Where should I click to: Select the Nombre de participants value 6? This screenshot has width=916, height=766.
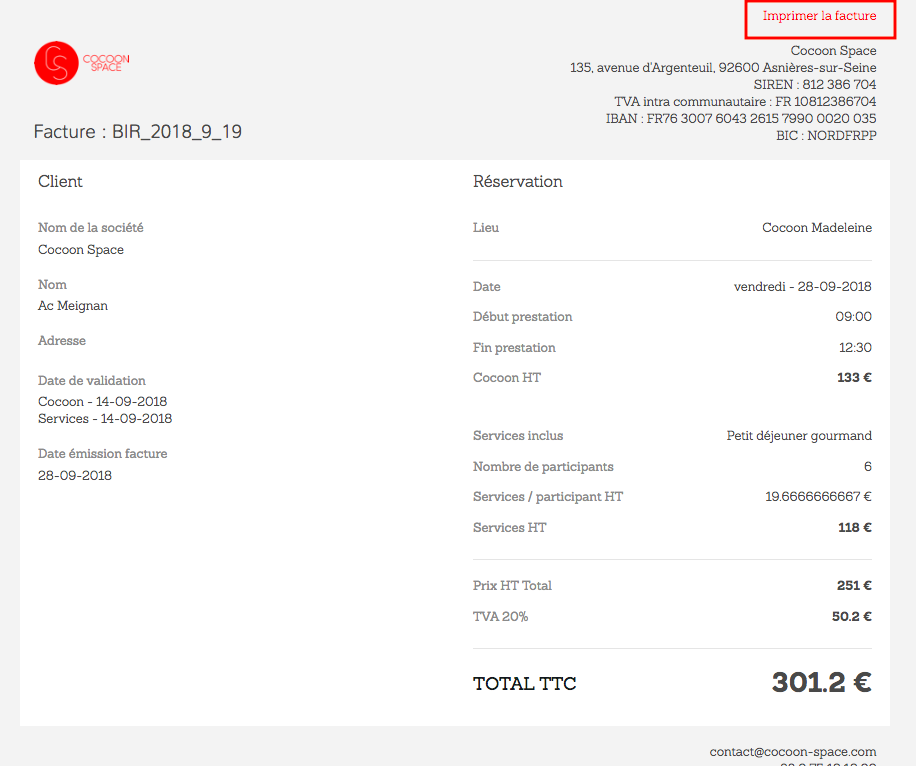point(868,467)
